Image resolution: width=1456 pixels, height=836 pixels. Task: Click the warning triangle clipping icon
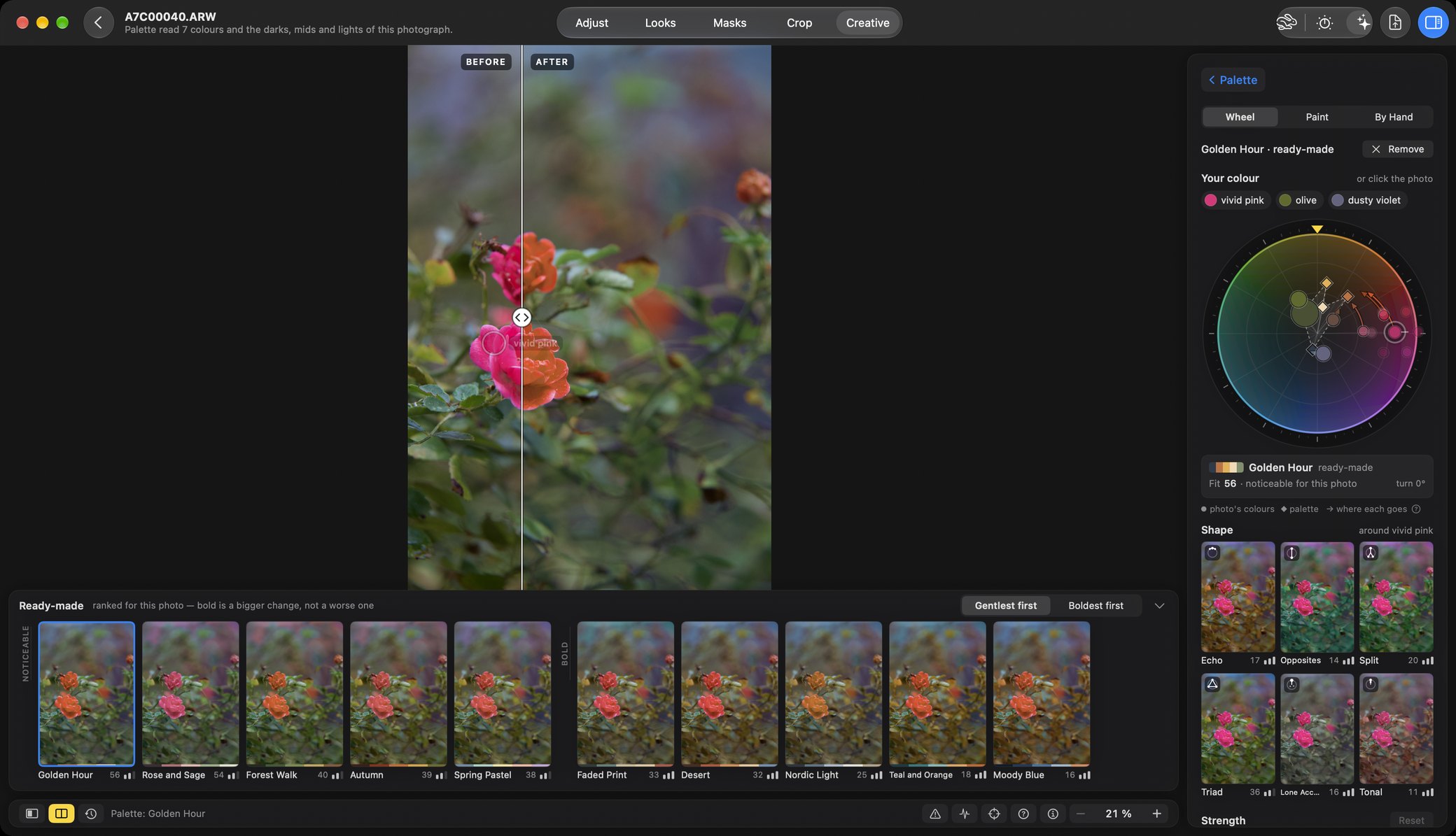click(x=935, y=814)
